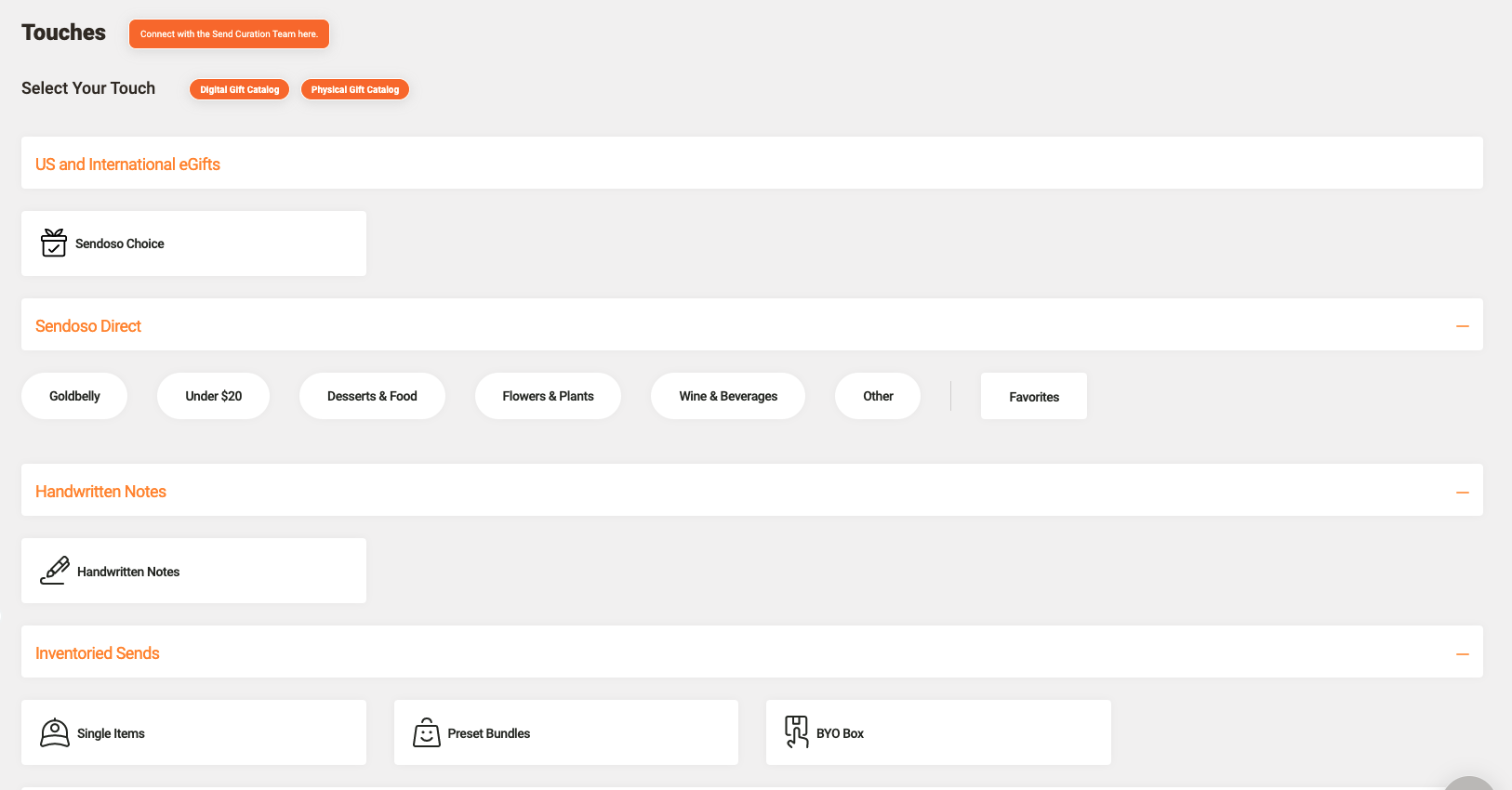Select the Goldbelly category

[x=74, y=396]
